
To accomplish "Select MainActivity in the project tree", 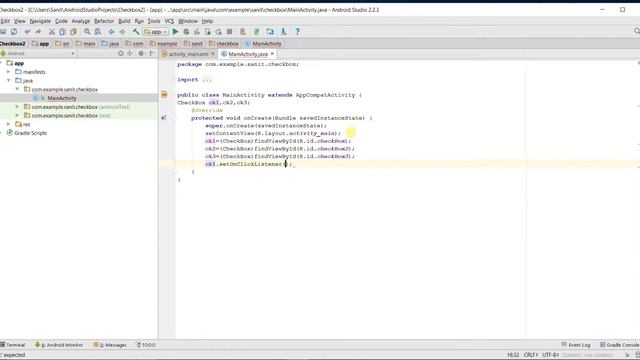I will (62, 98).
